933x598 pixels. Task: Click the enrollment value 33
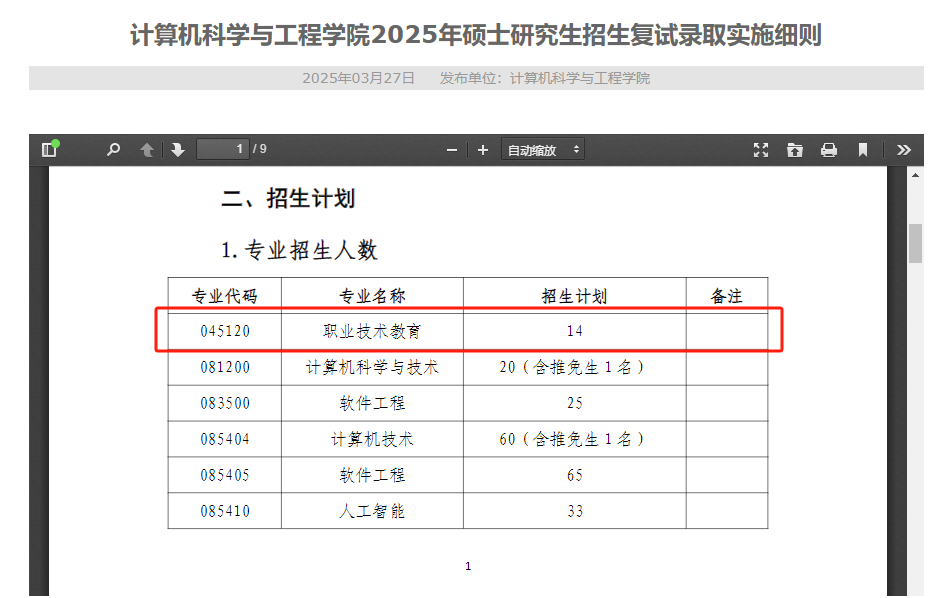point(575,511)
